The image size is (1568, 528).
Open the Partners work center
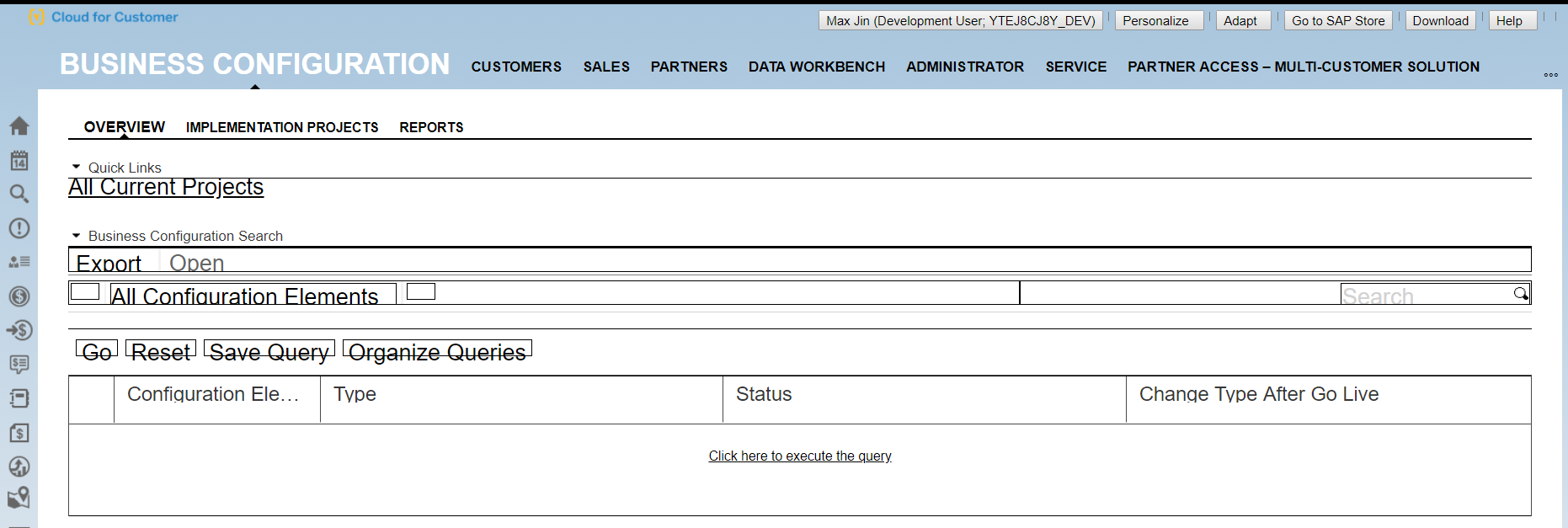click(689, 67)
